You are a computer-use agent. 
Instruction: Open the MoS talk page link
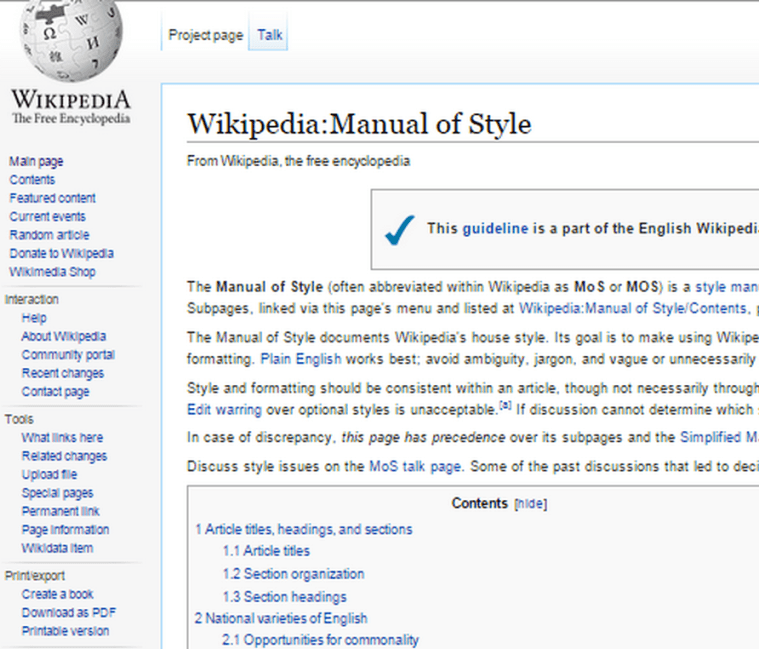coord(415,465)
